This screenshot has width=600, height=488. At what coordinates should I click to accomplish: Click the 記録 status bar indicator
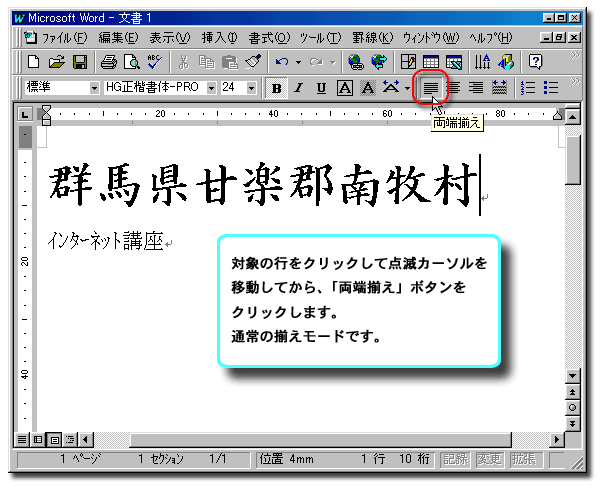(x=455, y=459)
